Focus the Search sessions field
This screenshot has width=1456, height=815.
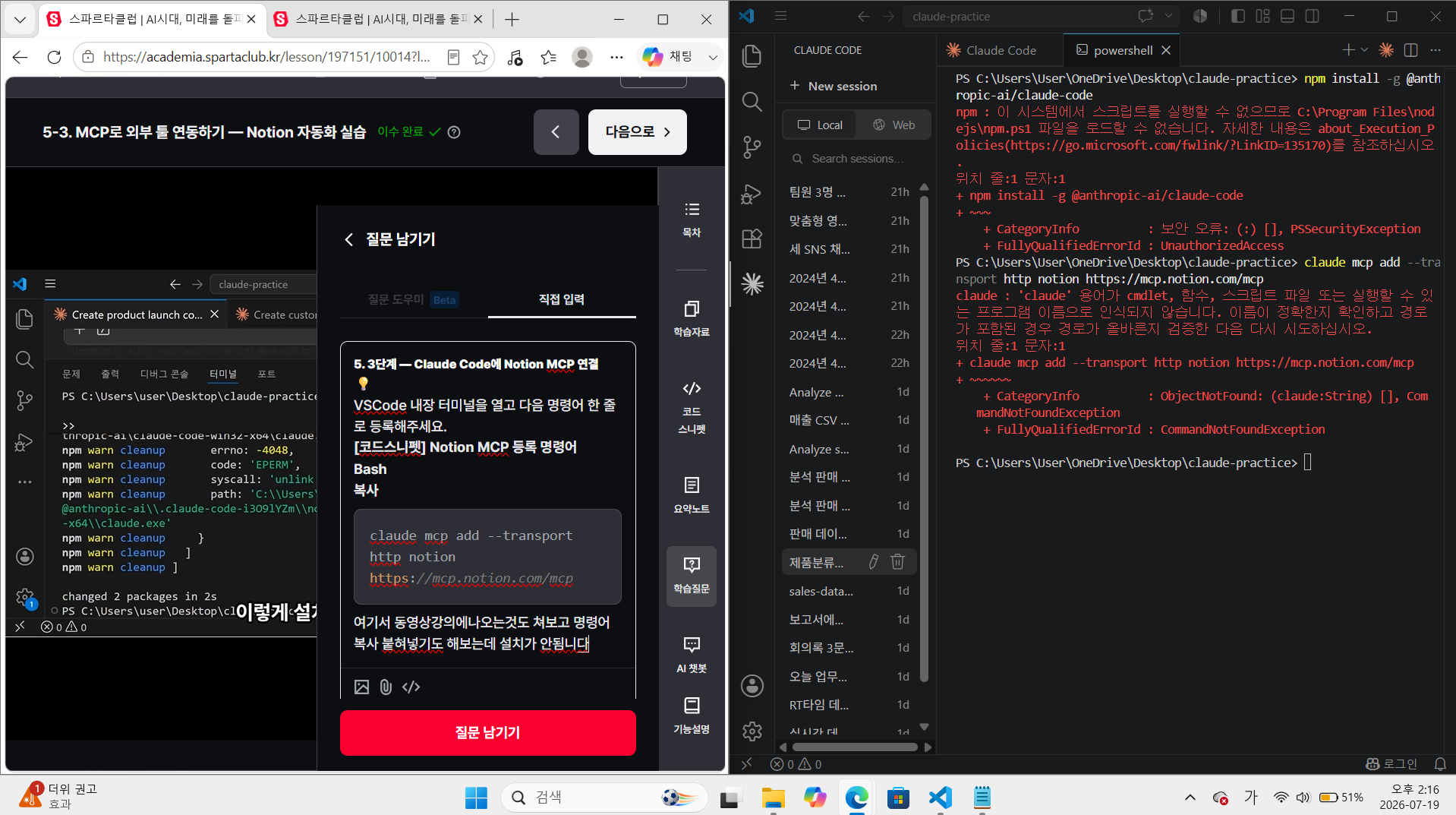[856, 159]
